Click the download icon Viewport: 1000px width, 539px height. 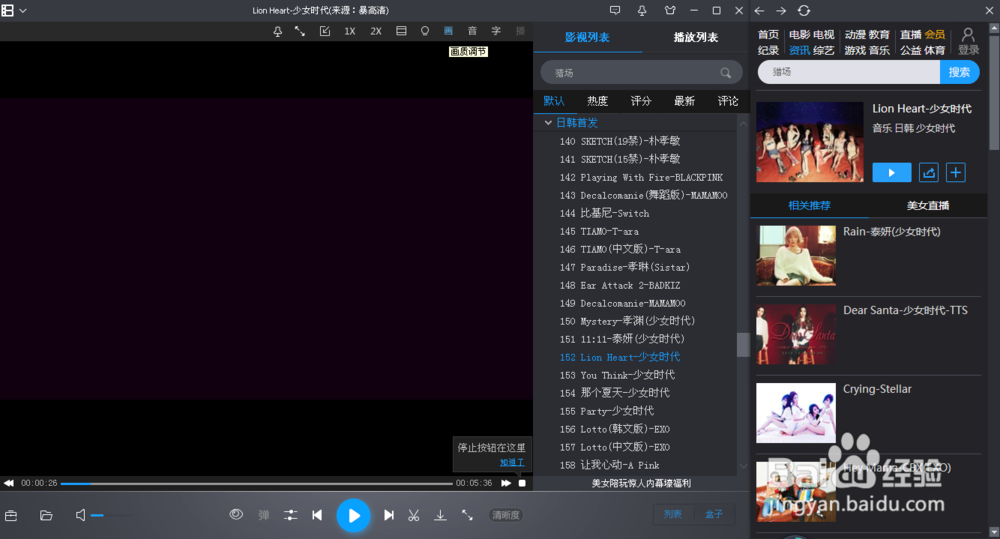tap(440, 515)
